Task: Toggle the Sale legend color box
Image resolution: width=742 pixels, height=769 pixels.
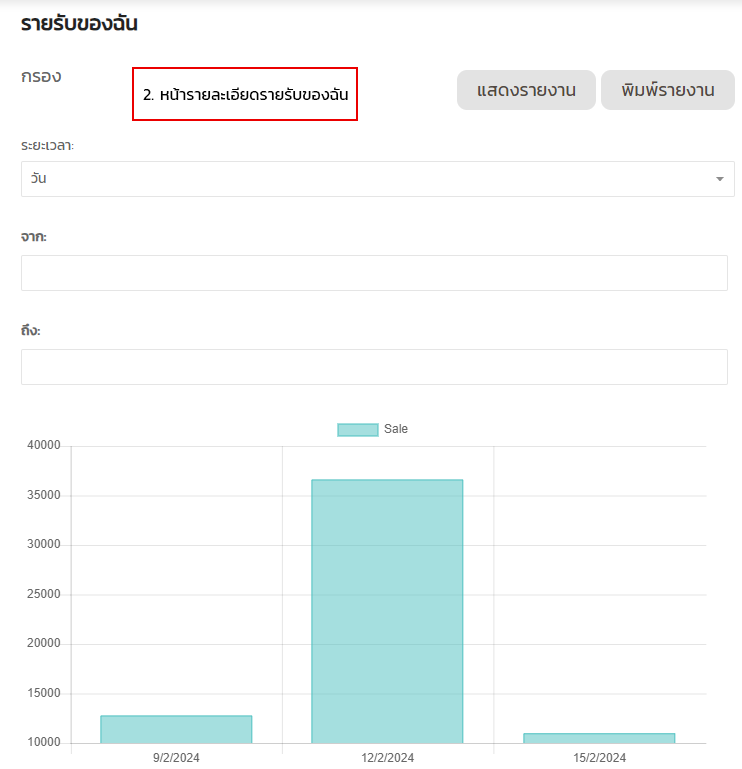Action: pos(357,429)
